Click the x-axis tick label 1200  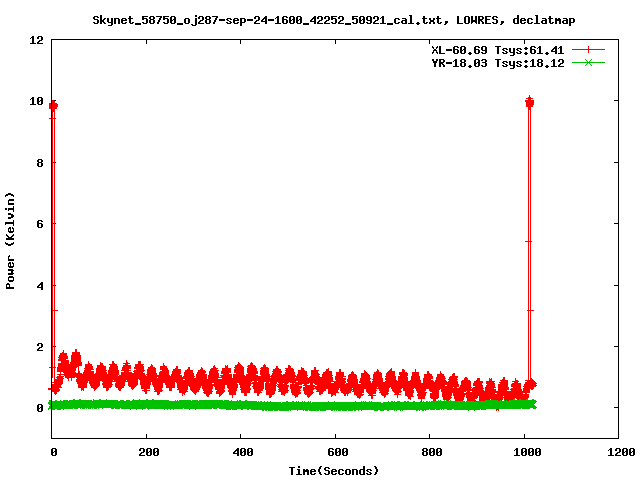(x=621, y=452)
